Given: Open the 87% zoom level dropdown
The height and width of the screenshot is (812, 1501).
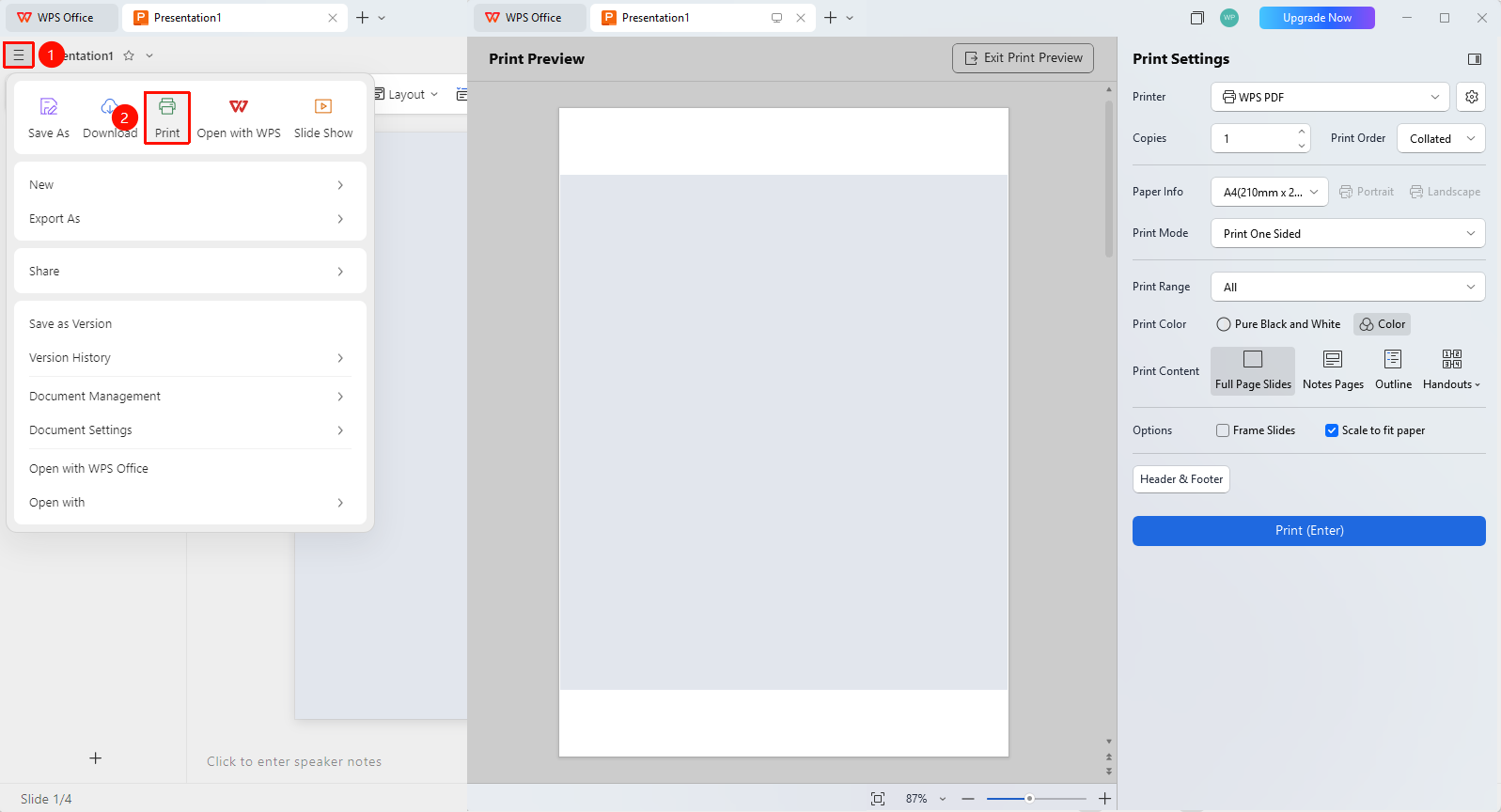Looking at the screenshot, I should click(926, 799).
